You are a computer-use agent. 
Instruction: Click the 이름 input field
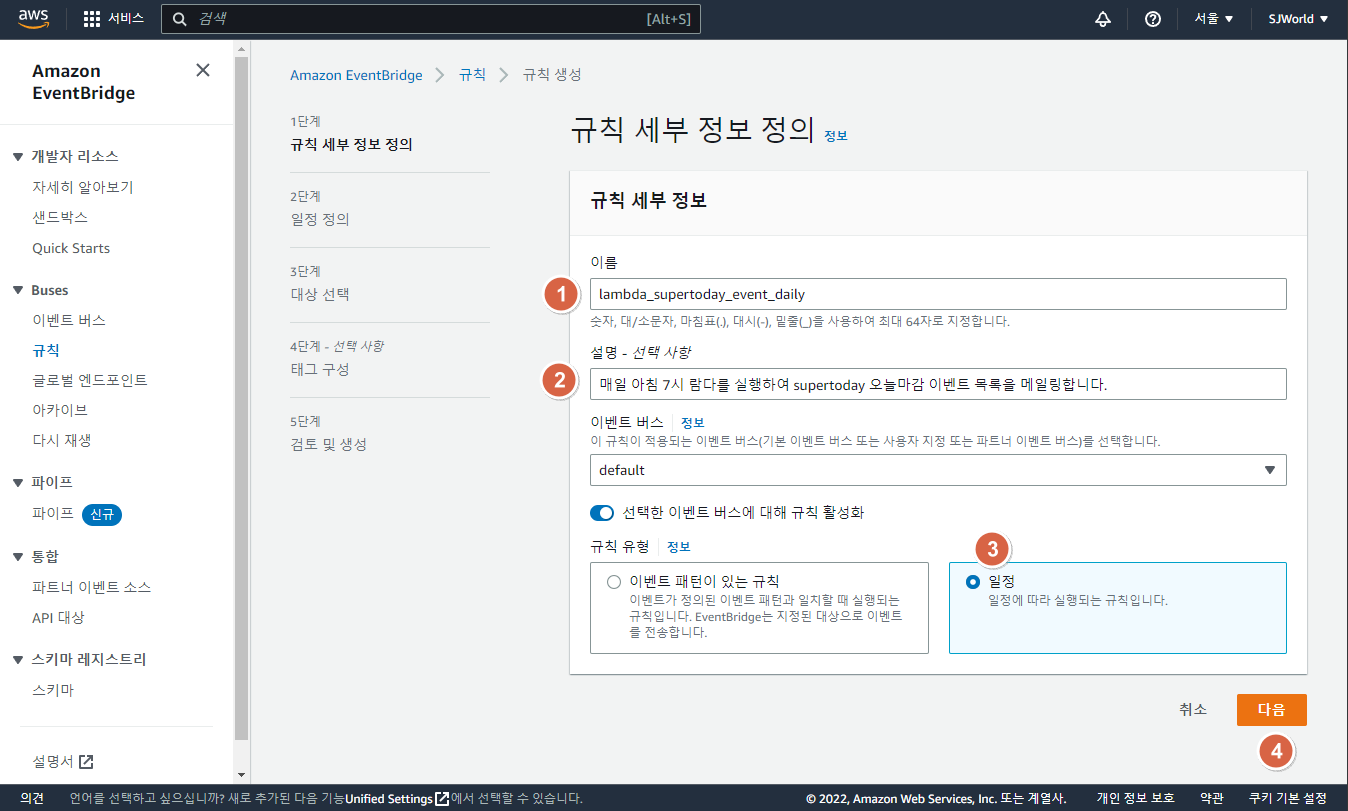pyautogui.click(x=938, y=294)
